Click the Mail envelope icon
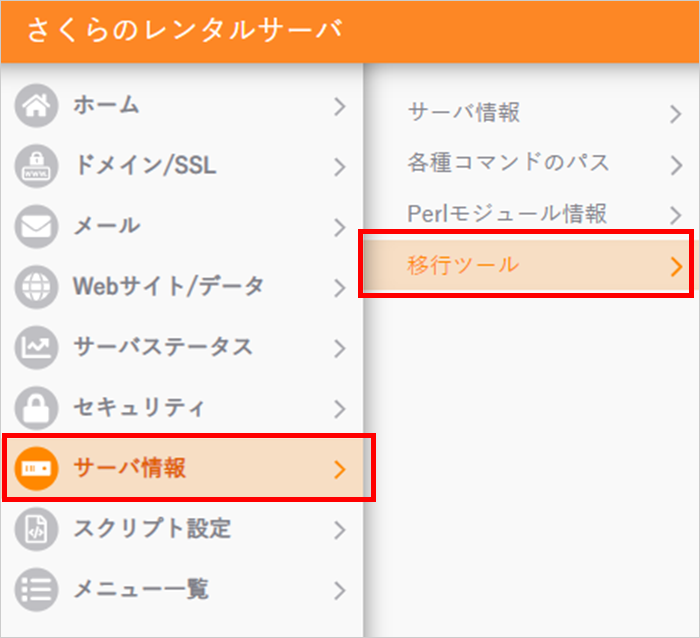Viewport: 700px width, 638px height. [x=38, y=227]
